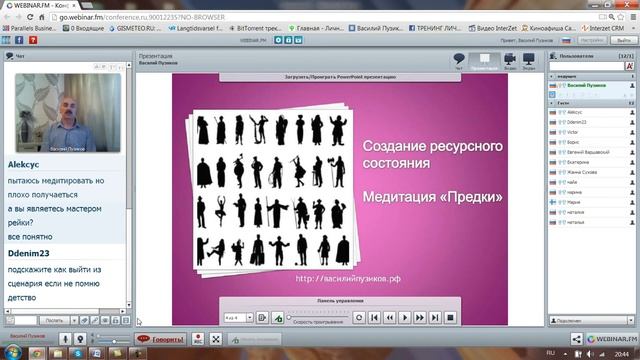The image size is (640, 360).
Task: Click the Russian flag language selector in header
Action: [566, 40]
